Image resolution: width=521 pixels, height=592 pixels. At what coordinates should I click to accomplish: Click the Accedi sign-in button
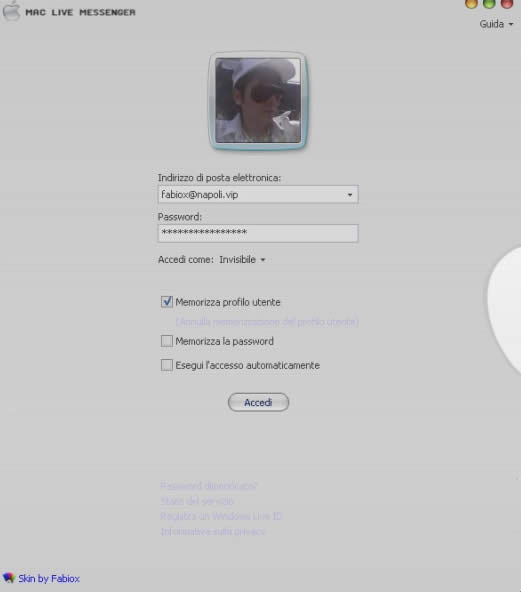[x=258, y=402]
